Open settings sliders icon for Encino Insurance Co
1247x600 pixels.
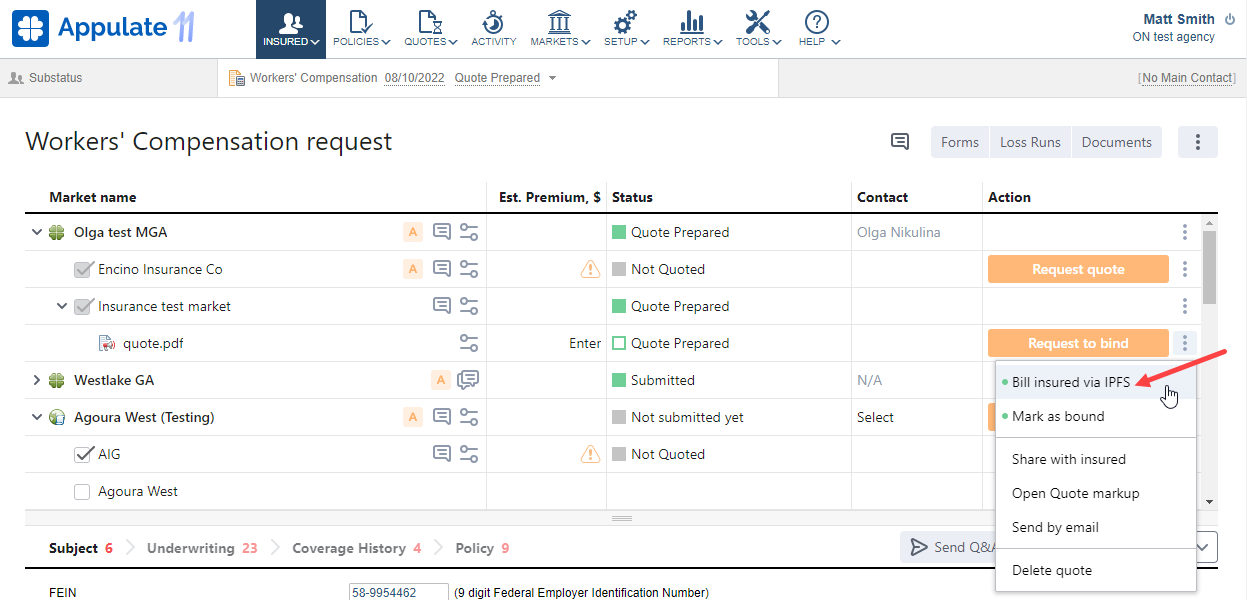469,269
